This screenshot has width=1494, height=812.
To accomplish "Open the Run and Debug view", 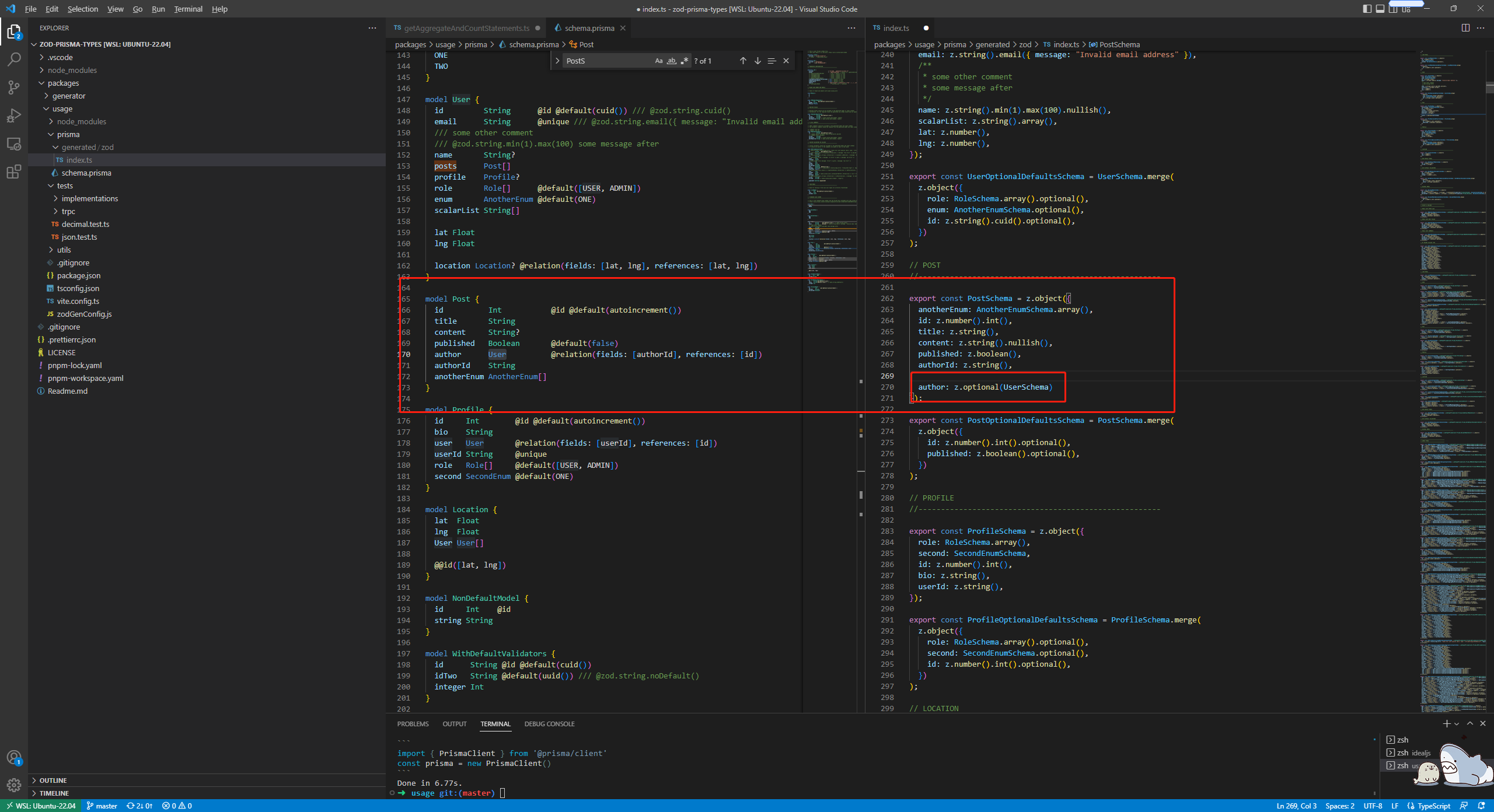I will pyautogui.click(x=14, y=115).
